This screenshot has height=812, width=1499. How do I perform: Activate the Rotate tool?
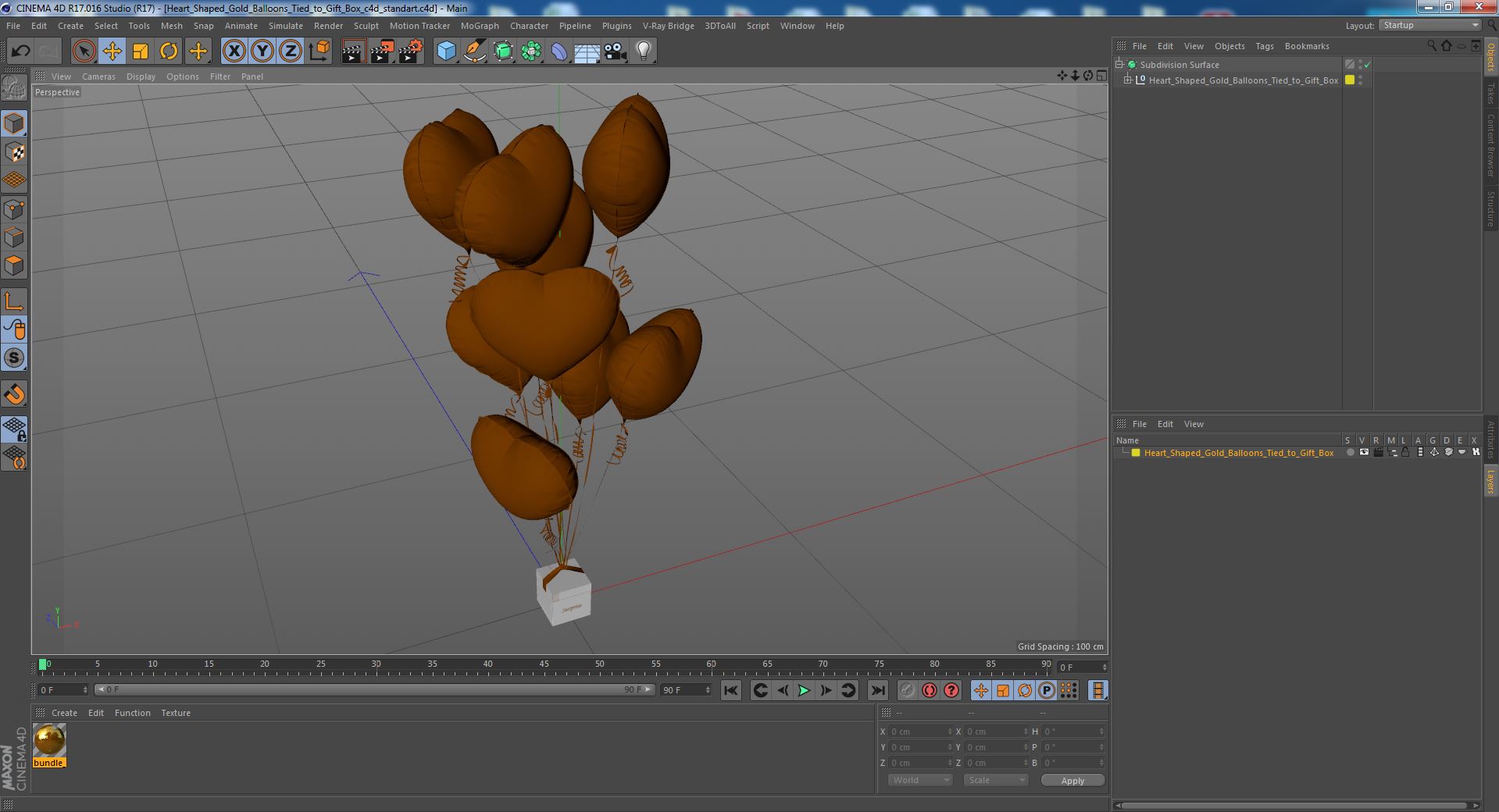(x=169, y=52)
